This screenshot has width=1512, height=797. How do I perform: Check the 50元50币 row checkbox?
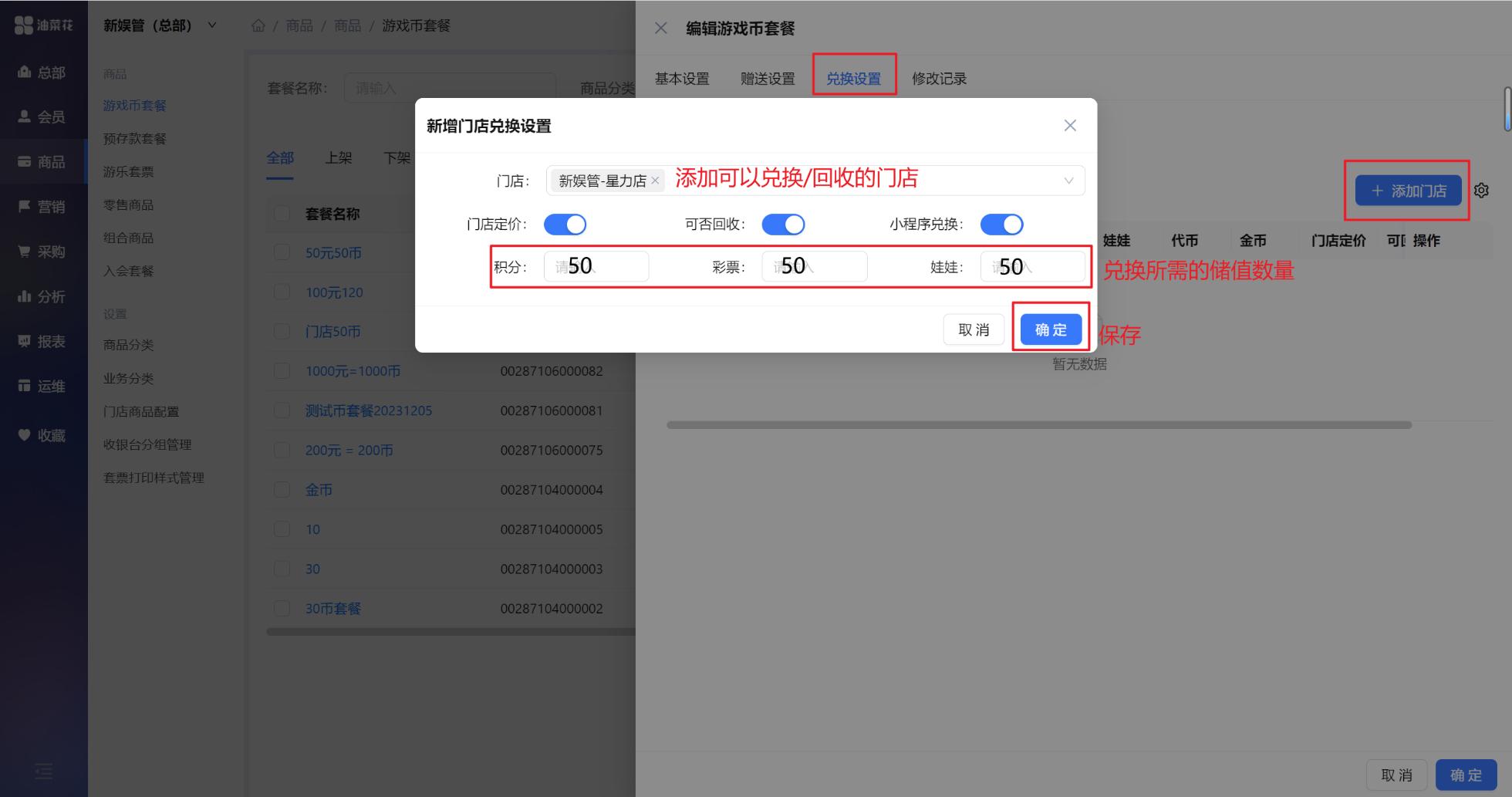(282, 252)
